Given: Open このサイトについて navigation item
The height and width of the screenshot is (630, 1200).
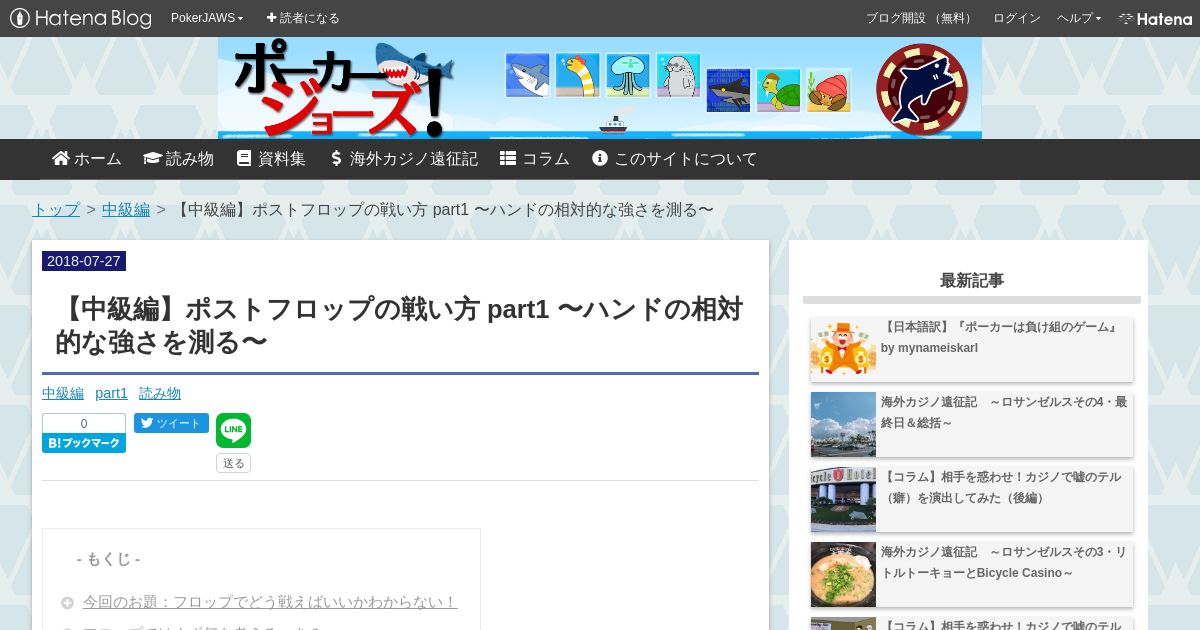Looking at the screenshot, I should [x=674, y=159].
